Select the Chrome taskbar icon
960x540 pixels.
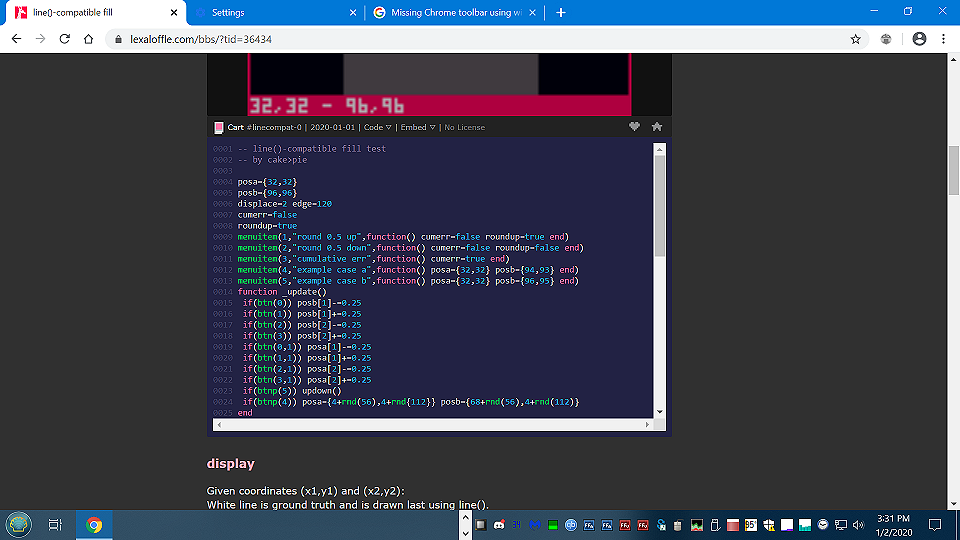click(x=94, y=525)
